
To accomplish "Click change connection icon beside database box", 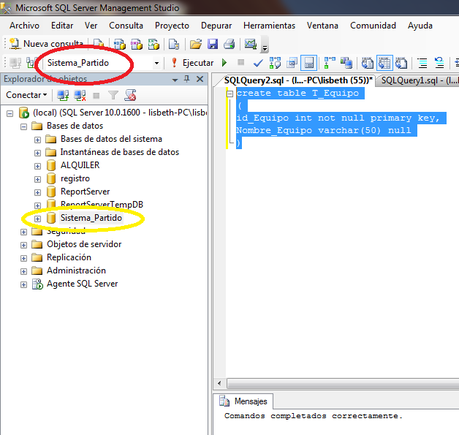I will pos(31,63).
